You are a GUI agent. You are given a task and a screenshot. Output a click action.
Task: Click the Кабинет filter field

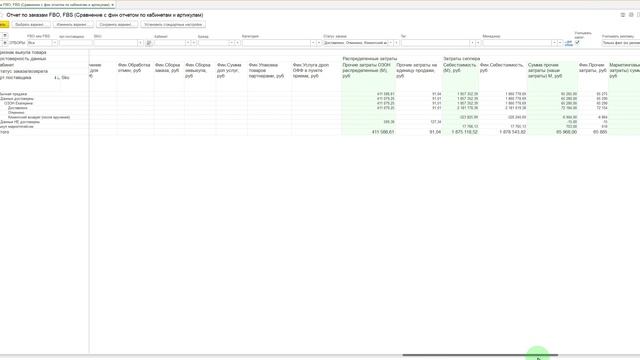coord(169,43)
